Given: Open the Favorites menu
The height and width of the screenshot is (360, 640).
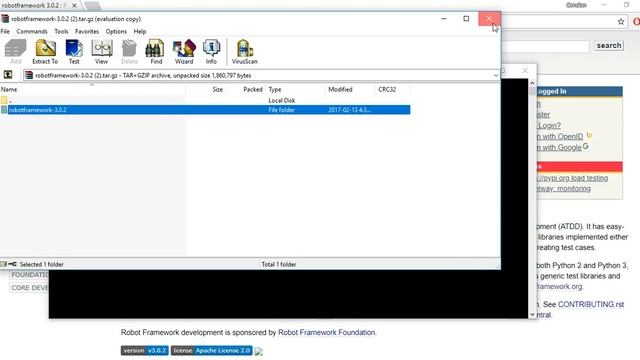Looking at the screenshot, I should (x=87, y=31).
